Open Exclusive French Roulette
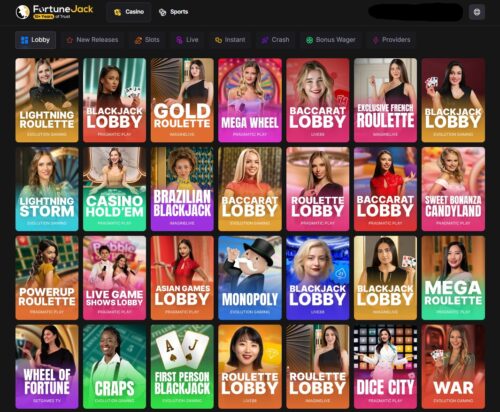 (x=385, y=100)
